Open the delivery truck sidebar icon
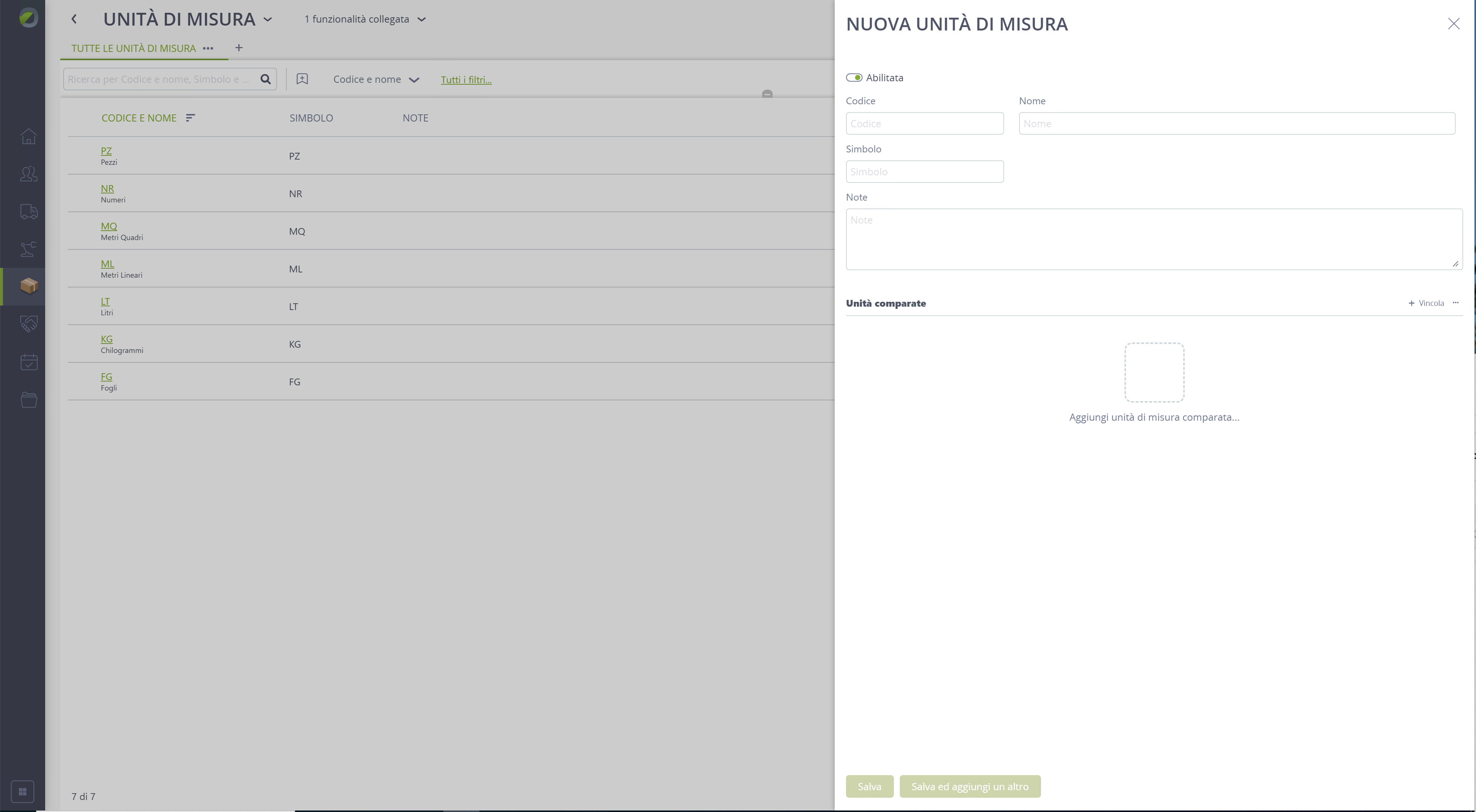 point(29,211)
